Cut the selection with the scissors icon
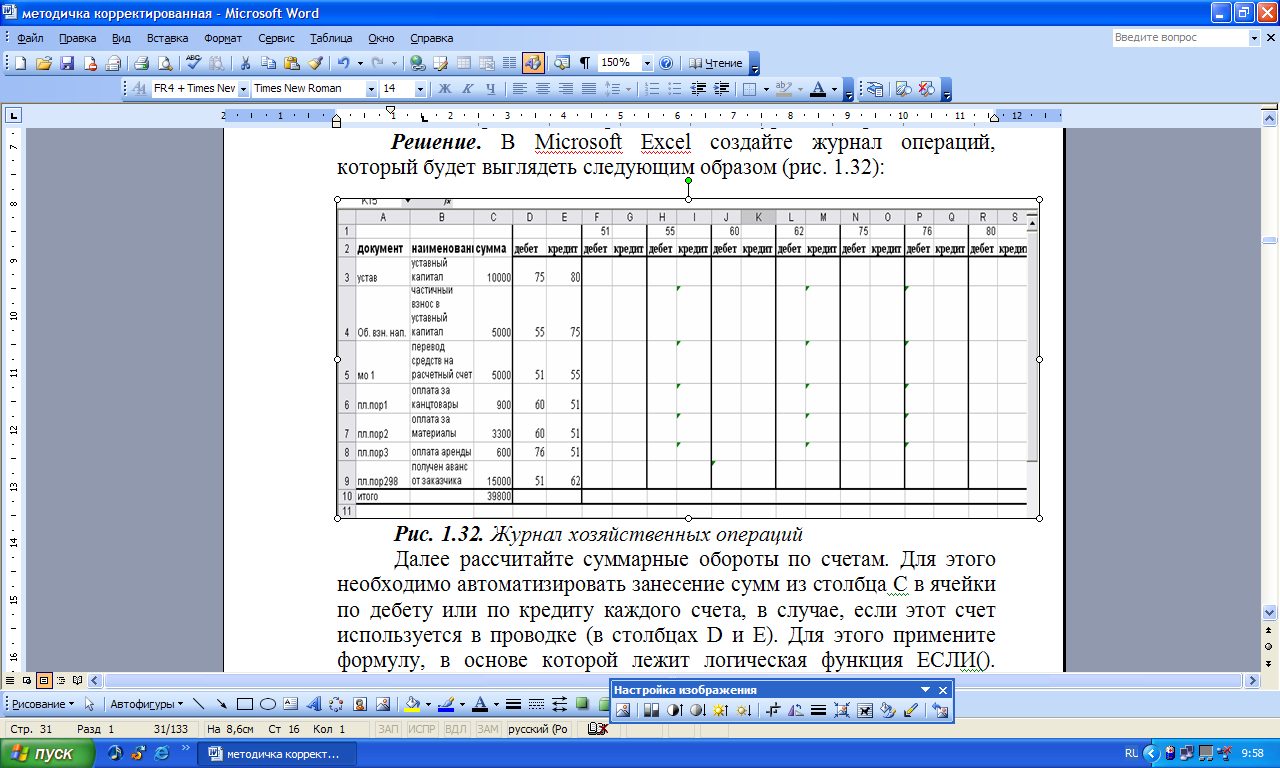The height and width of the screenshot is (768, 1280). coord(245,63)
